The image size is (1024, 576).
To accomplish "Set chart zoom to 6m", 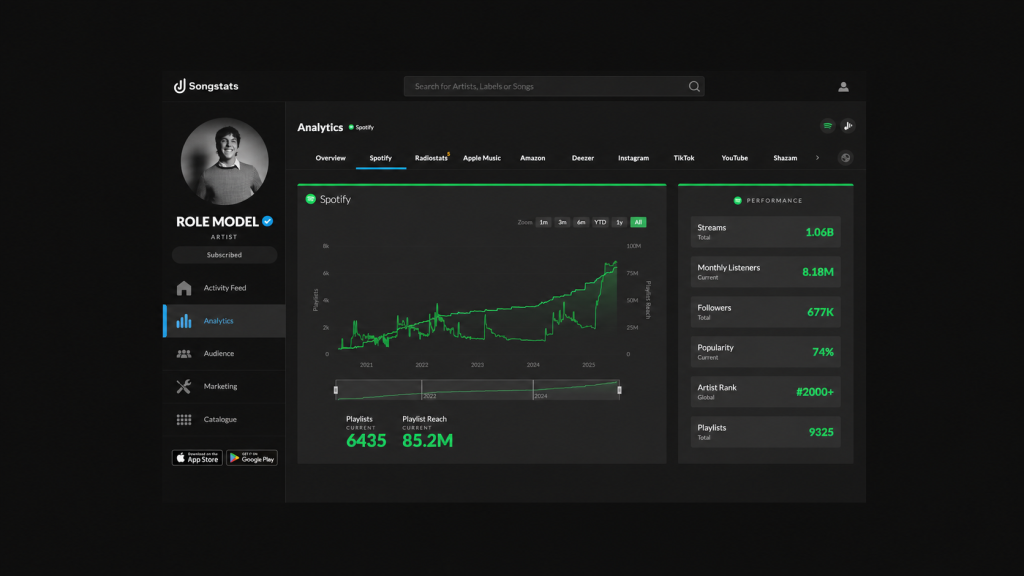I will coord(581,222).
